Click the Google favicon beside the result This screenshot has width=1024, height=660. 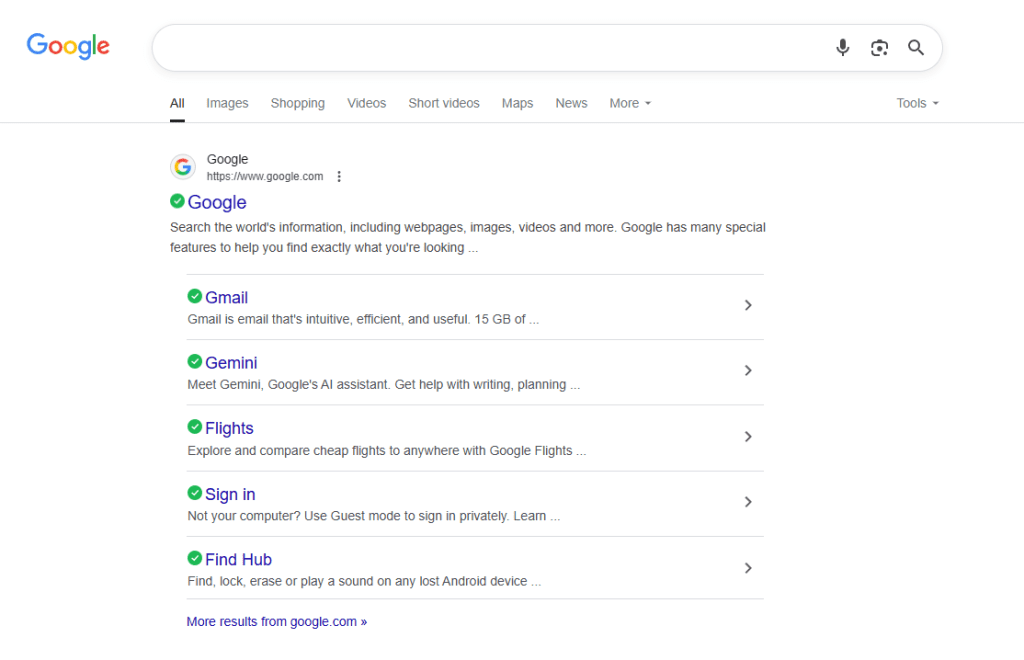click(182, 167)
